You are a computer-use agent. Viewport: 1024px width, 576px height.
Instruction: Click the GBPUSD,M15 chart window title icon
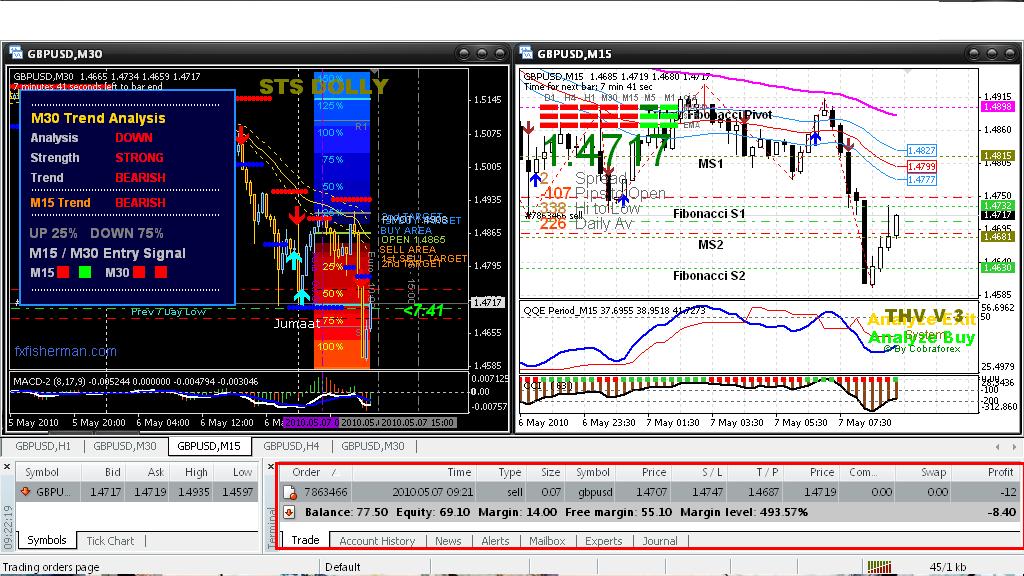pyautogui.click(x=525, y=53)
